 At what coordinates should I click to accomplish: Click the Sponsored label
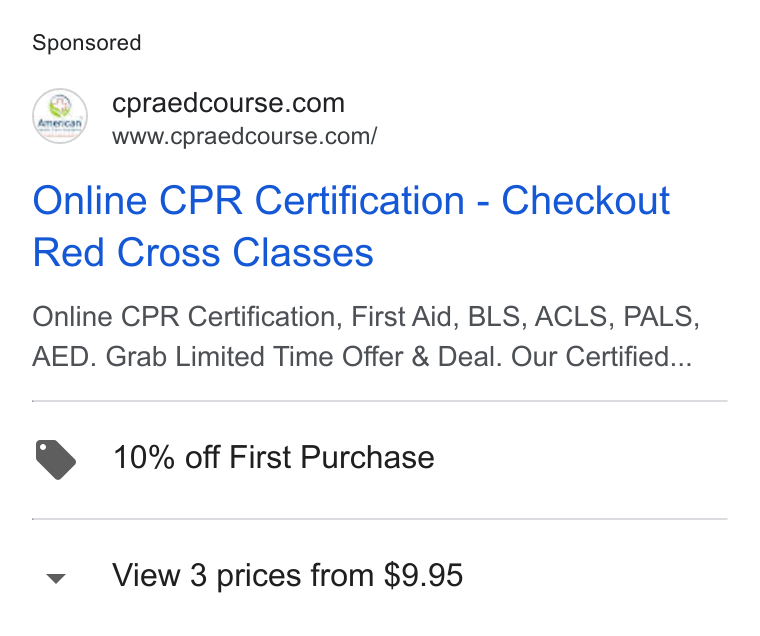[87, 43]
